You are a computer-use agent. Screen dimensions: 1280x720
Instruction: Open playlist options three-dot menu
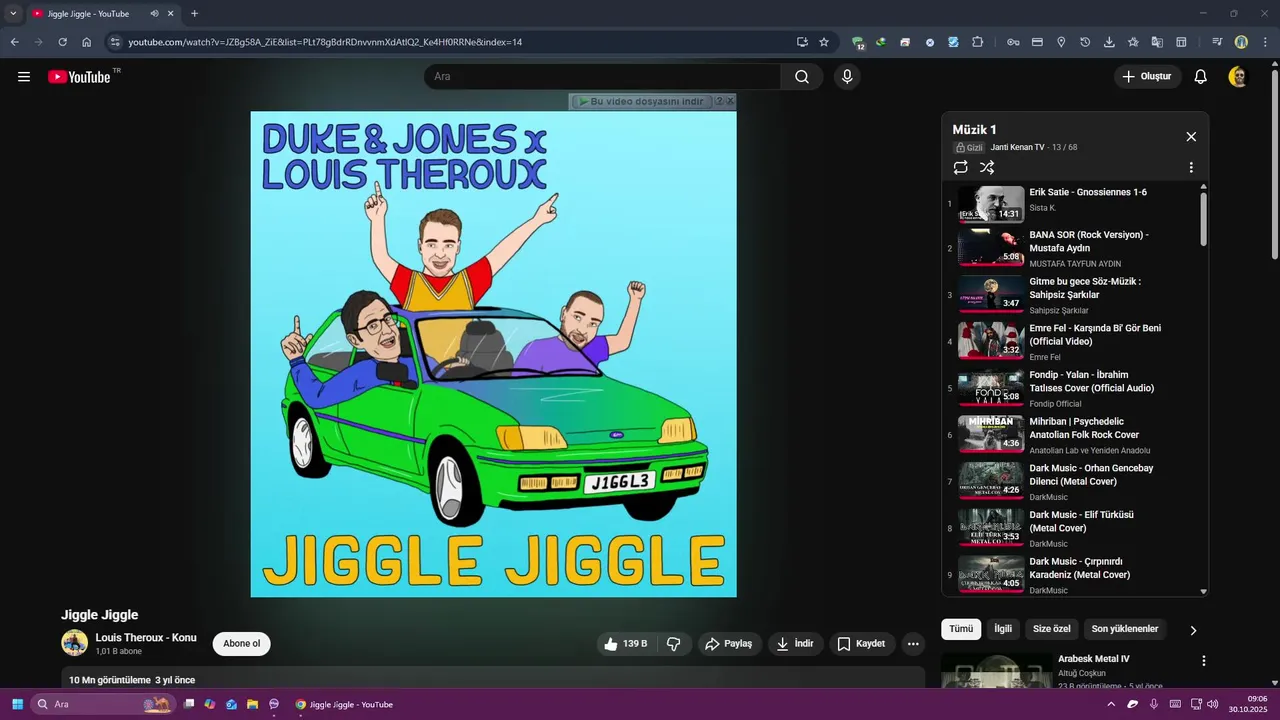[1191, 168]
